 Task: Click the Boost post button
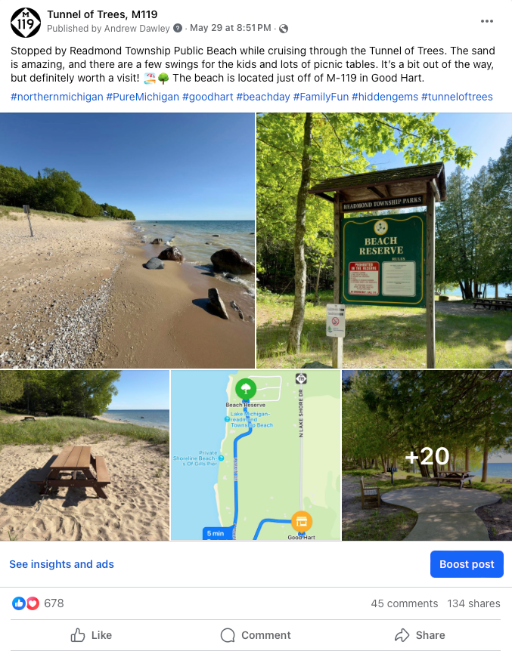coord(467,564)
